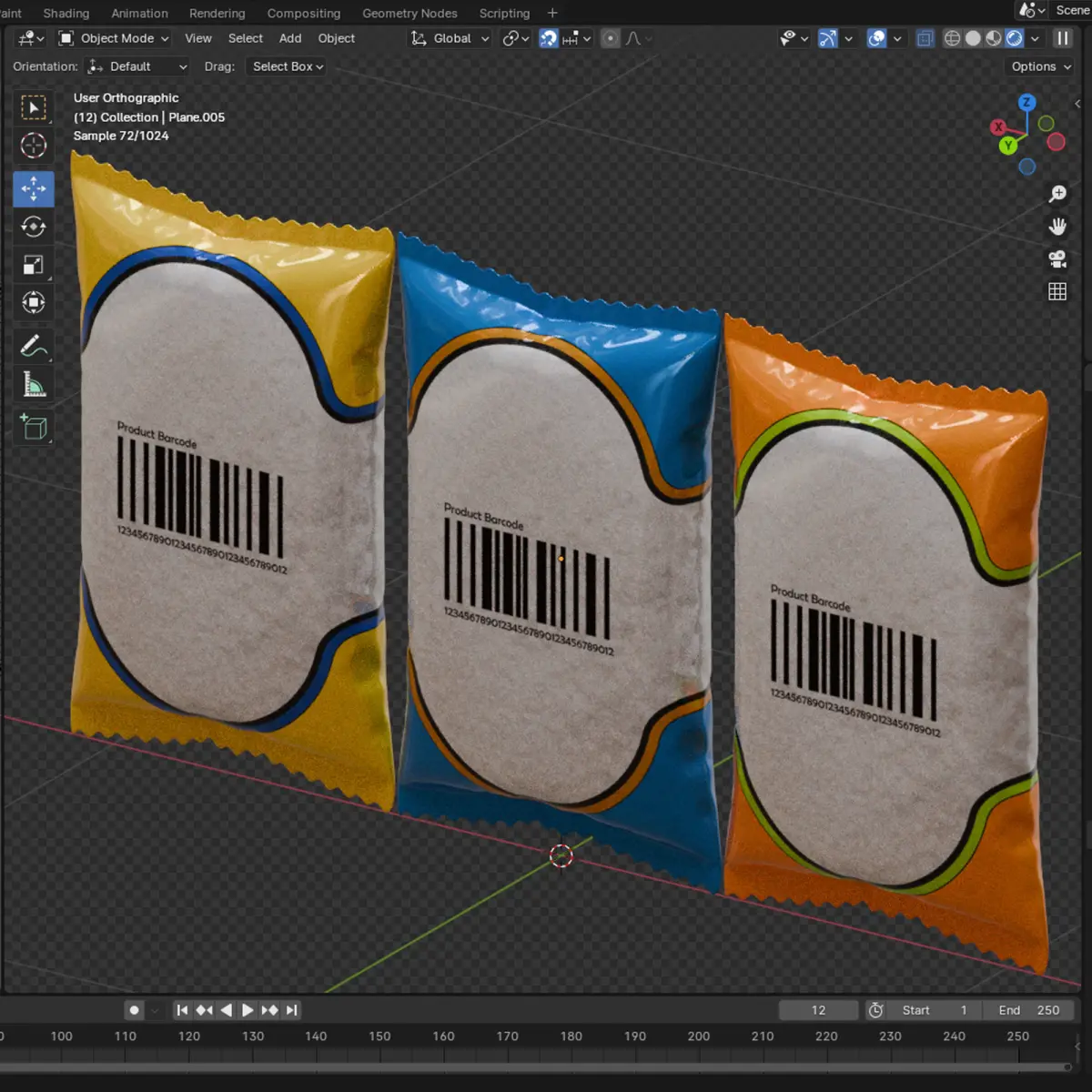Click the End frame field showing 250
The width and height of the screenshot is (1092, 1092).
click(x=1028, y=1010)
